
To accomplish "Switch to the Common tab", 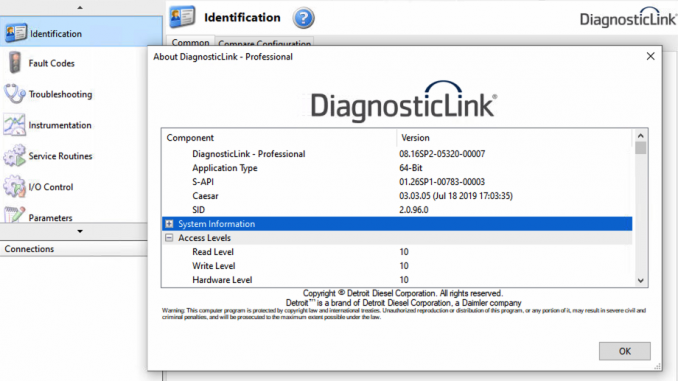I will 190,42.
